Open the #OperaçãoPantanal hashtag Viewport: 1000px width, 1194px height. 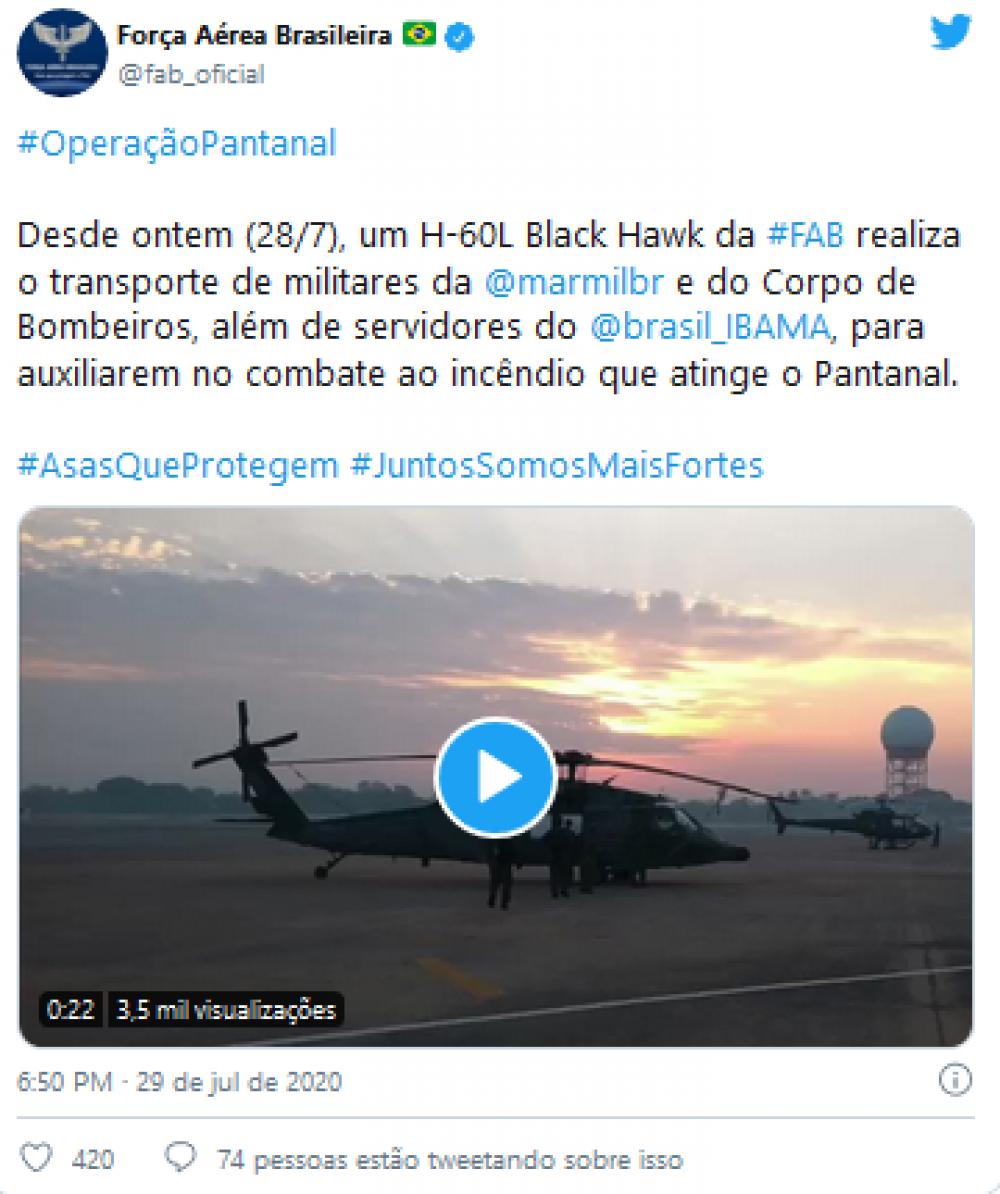(177, 144)
